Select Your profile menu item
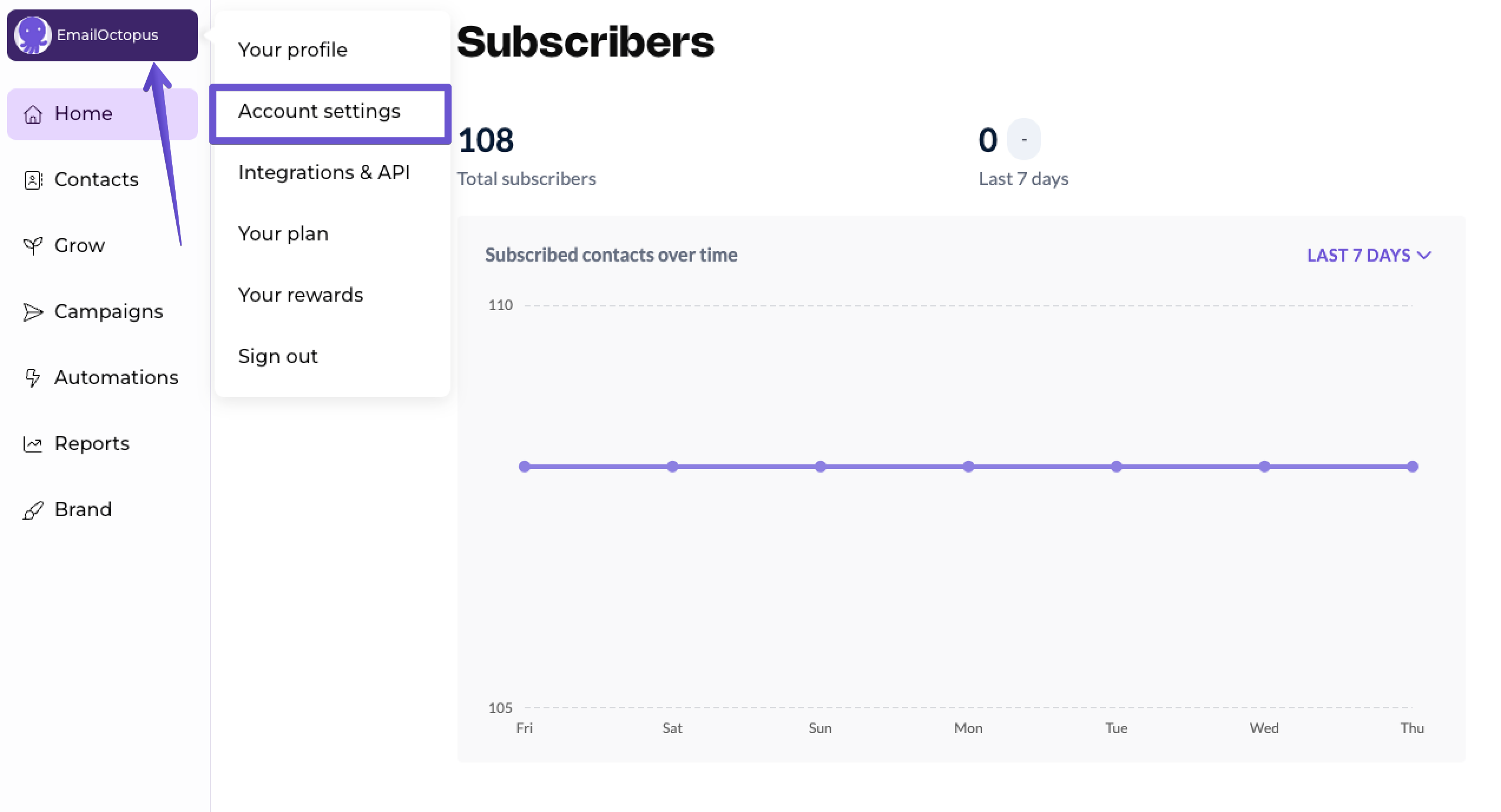 [x=292, y=50]
